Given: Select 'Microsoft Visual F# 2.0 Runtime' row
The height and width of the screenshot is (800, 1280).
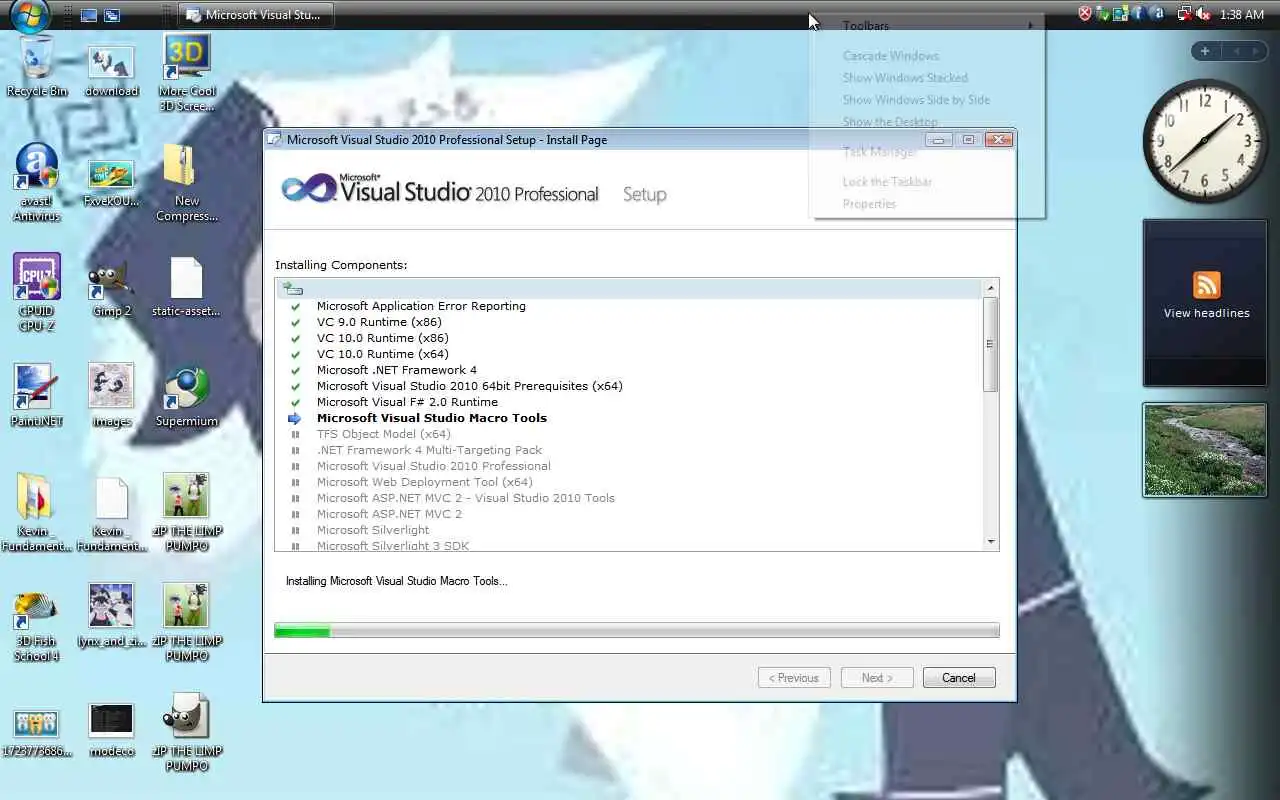Looking at the screenshot, I should point(407,402).
